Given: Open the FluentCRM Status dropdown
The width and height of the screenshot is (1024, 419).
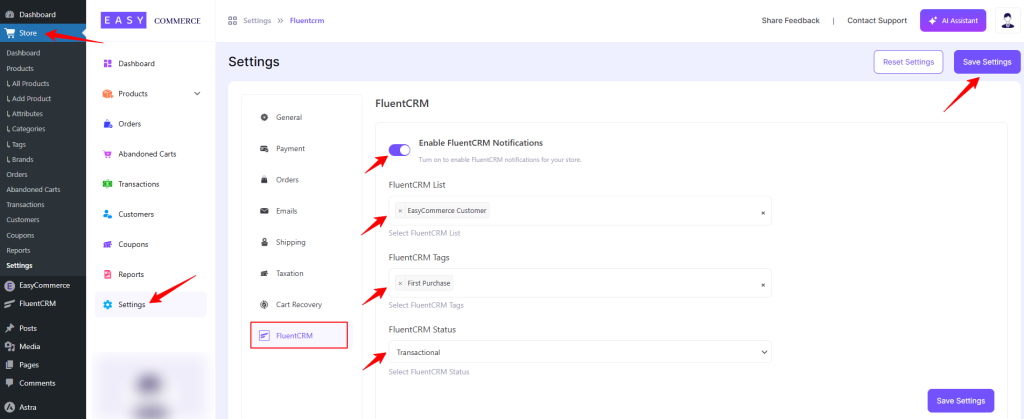Looking at the screenshot, I should click(x=580, y=352).
